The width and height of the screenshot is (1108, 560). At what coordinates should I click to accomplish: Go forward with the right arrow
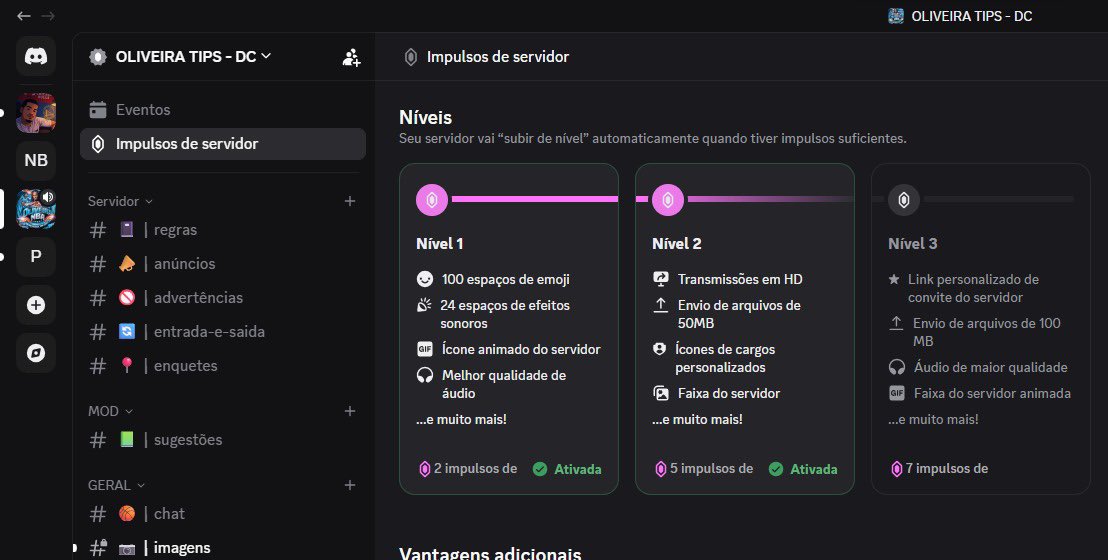tap(48, 16)
